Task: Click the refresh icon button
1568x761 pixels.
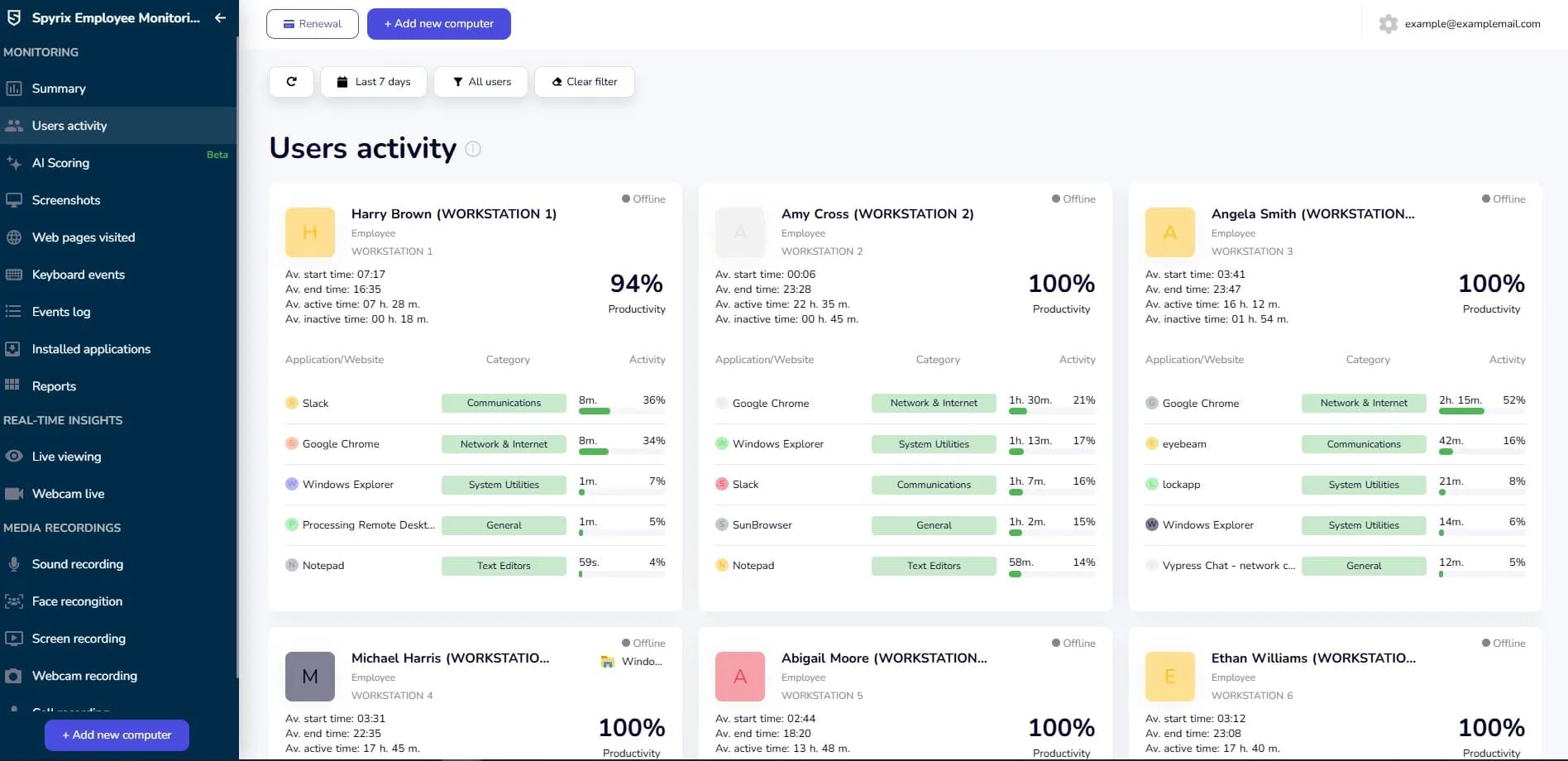Action: tap(291, 82)
